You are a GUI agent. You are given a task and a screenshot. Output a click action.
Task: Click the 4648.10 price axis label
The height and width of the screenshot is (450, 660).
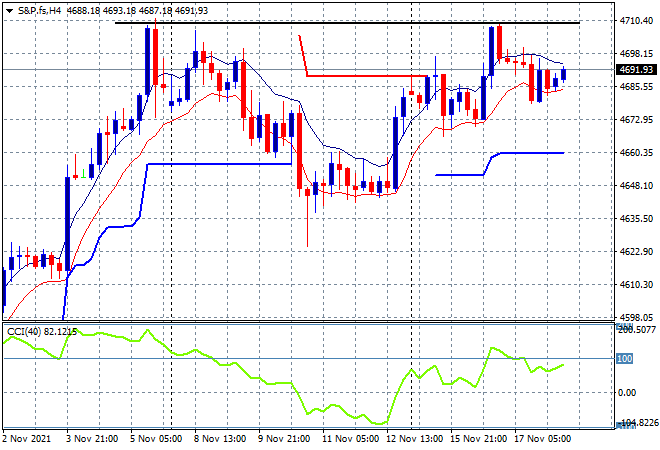(636, 186)
